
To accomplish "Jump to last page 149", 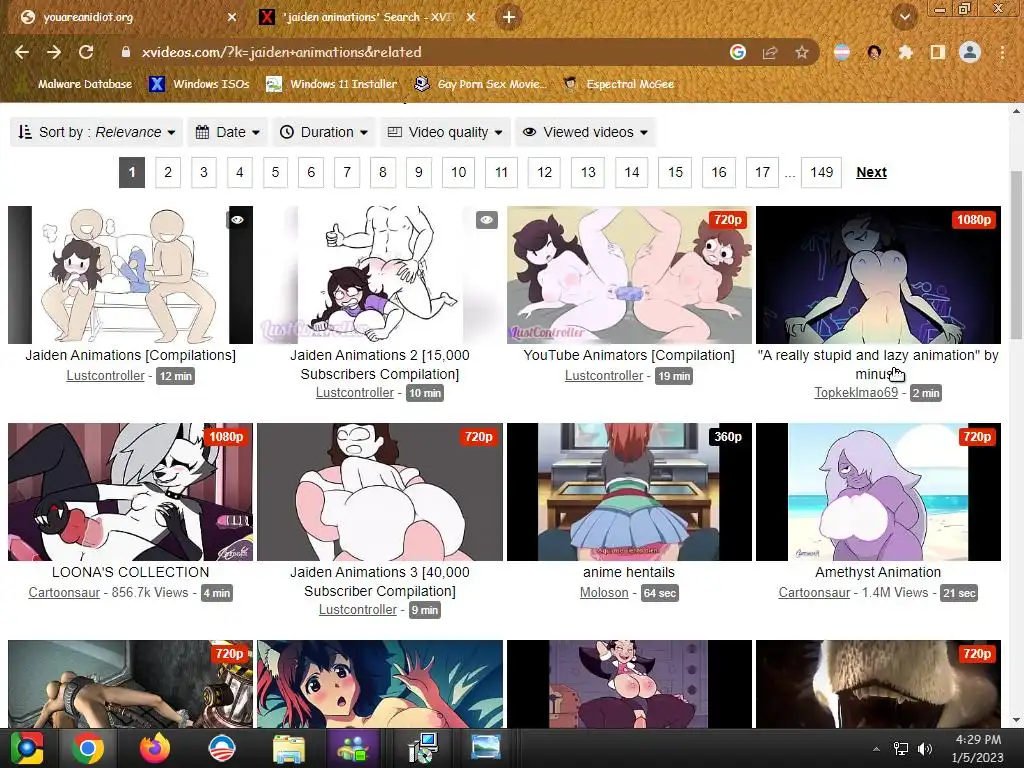I will (x=822, y=172).
